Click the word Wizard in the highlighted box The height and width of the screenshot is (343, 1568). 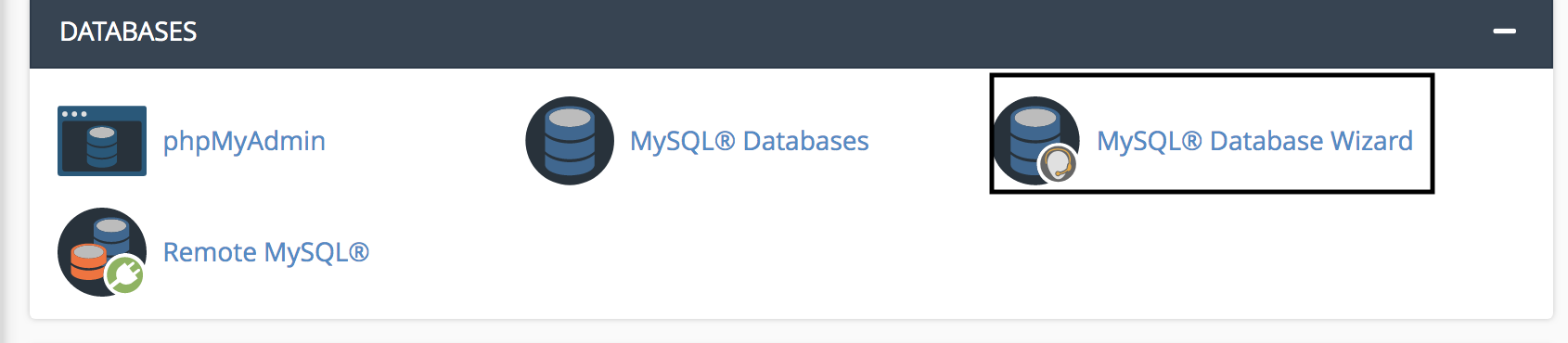1371,141
